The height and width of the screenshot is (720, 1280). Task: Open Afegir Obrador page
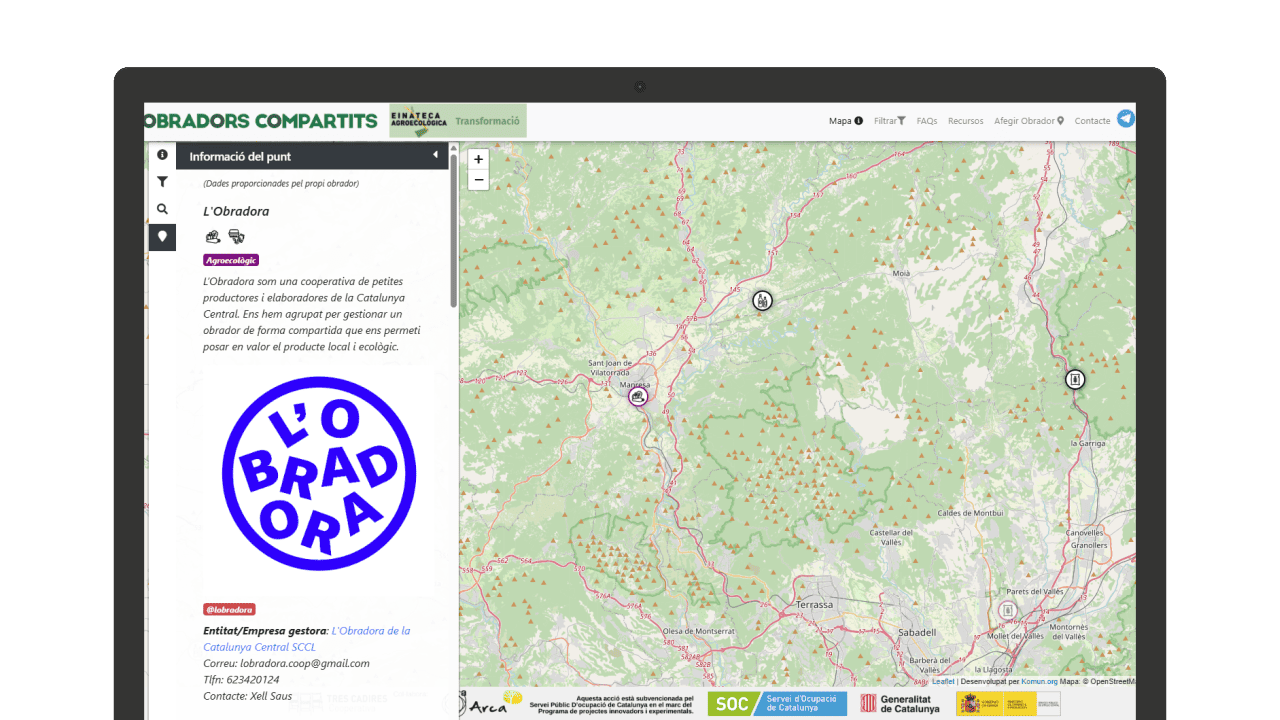tap(1029, 121)
